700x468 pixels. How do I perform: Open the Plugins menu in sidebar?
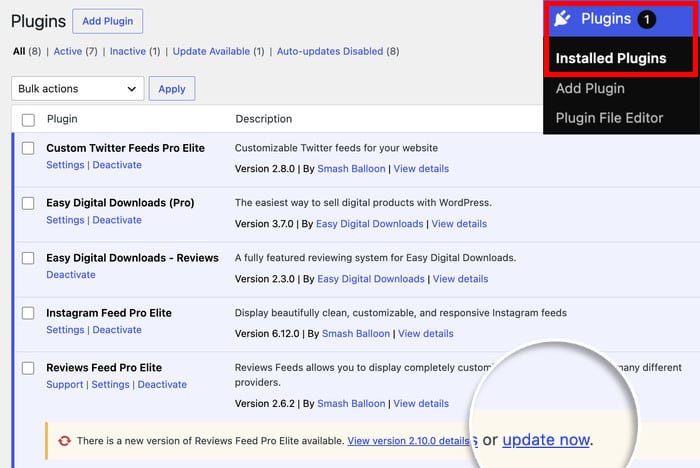click(621, 19)
